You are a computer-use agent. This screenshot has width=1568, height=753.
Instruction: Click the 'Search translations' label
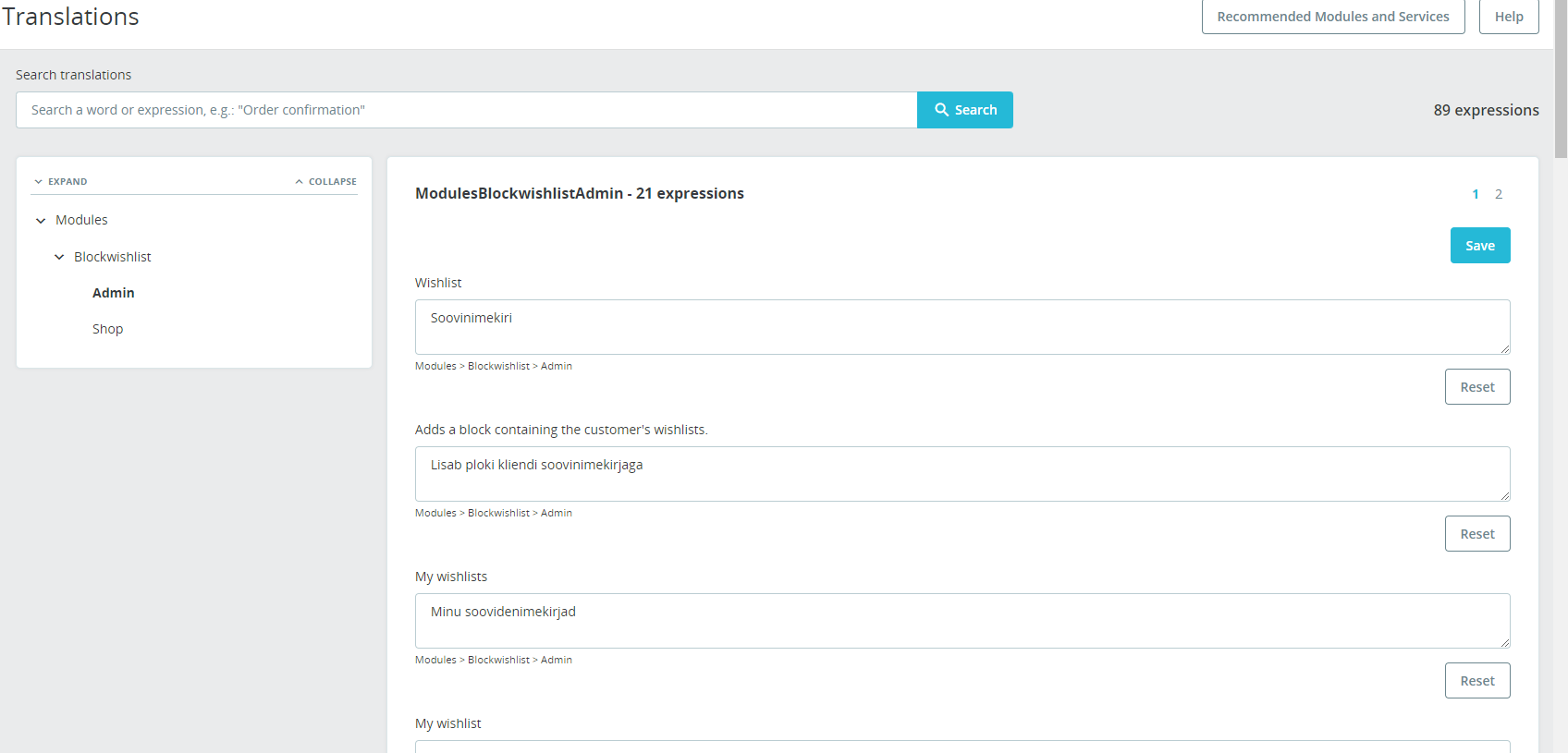pos(74,75)
